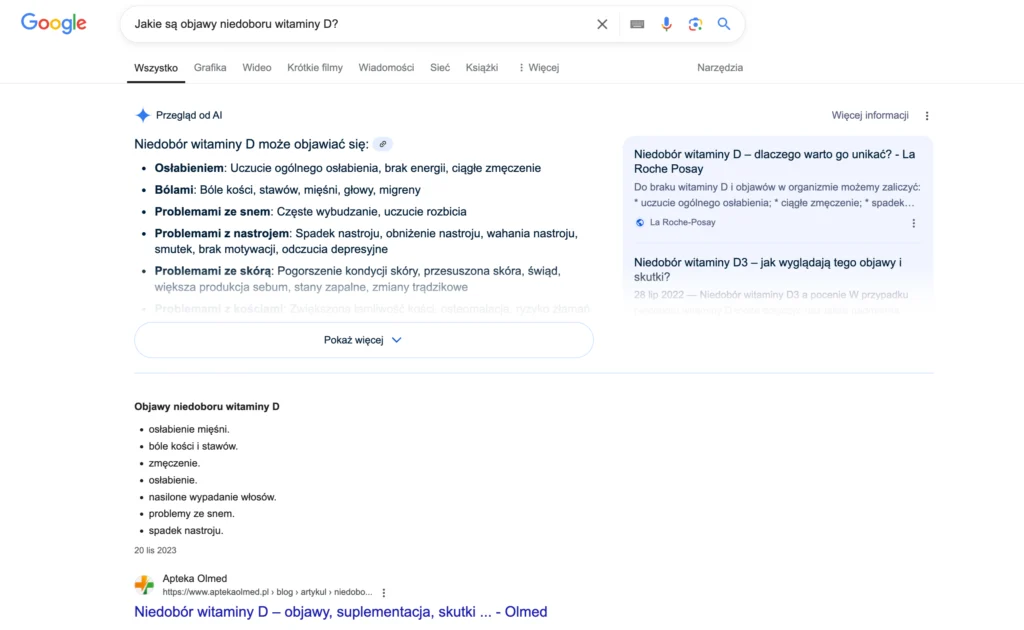
Task: Click the 'Osłabieniem' bullet text
Action: click(347, 168)
